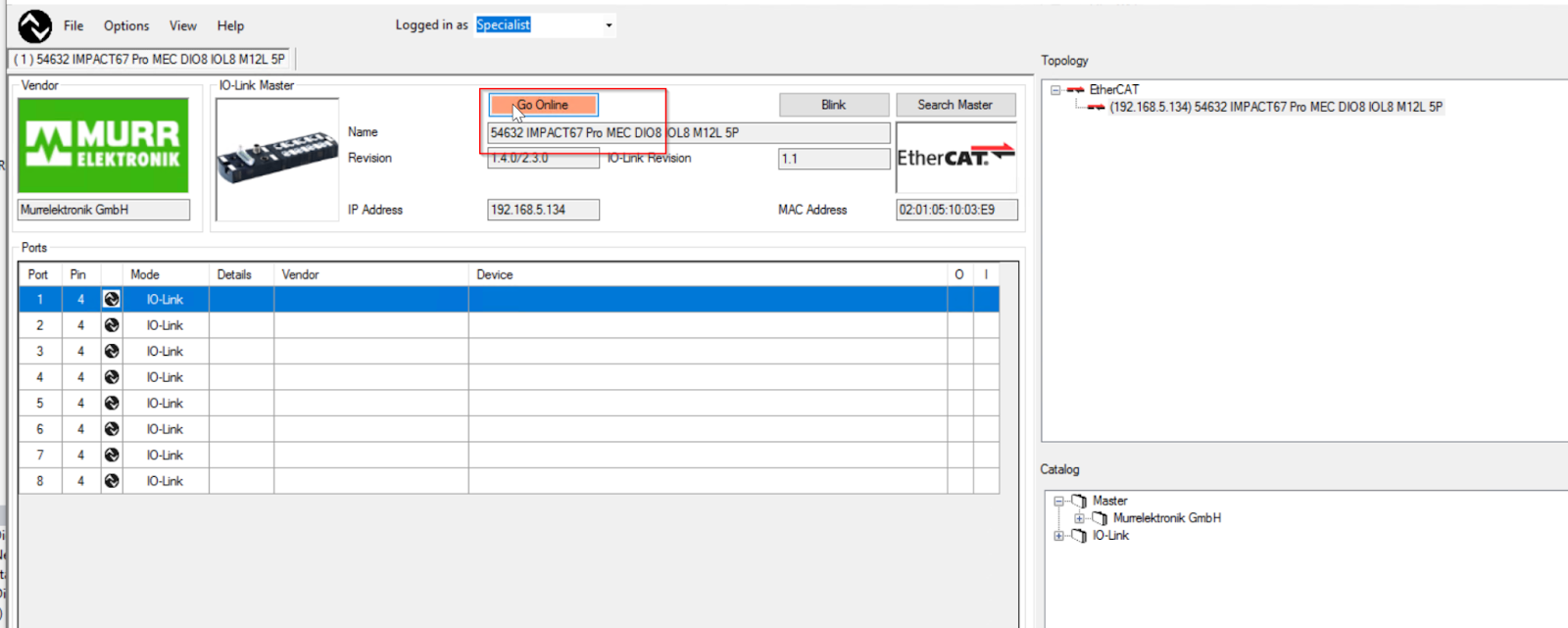Image resolution: width=1568 pixels, height=628 pixels.
Task: Select IO-Link mode cell for port 3
Action: point(165,351)
